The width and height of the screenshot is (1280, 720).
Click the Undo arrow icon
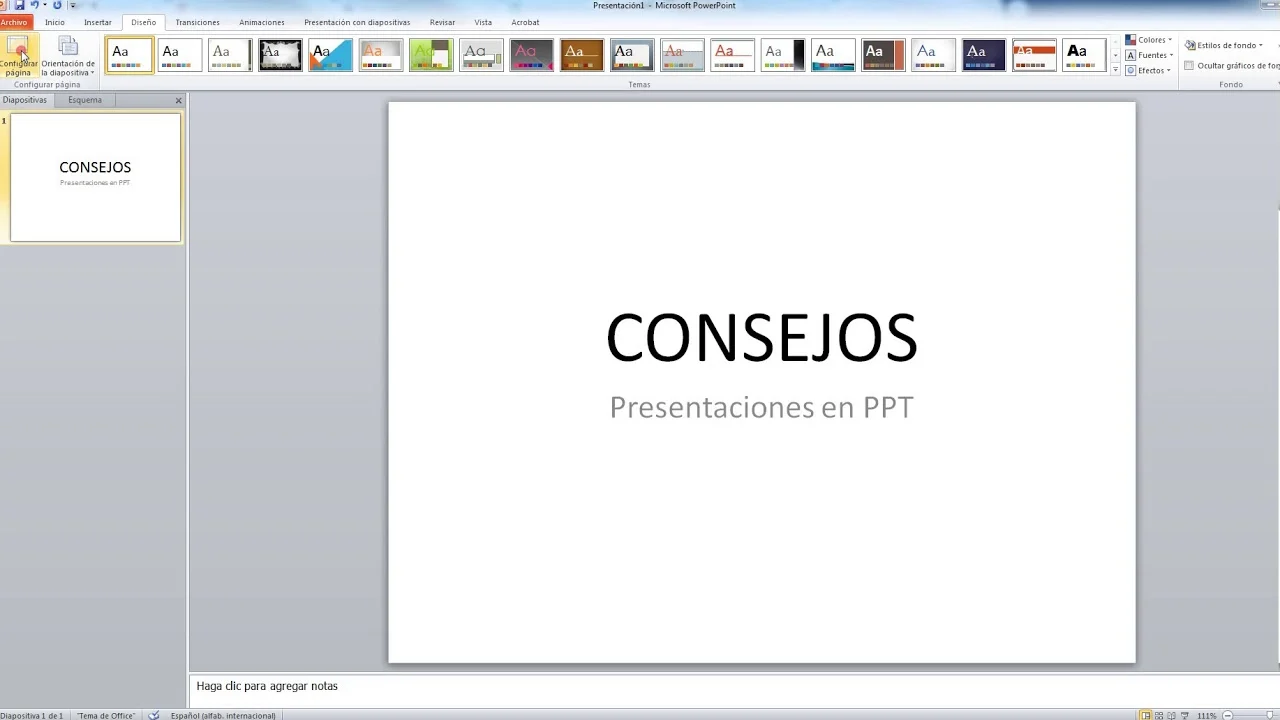tap(34, 6)
